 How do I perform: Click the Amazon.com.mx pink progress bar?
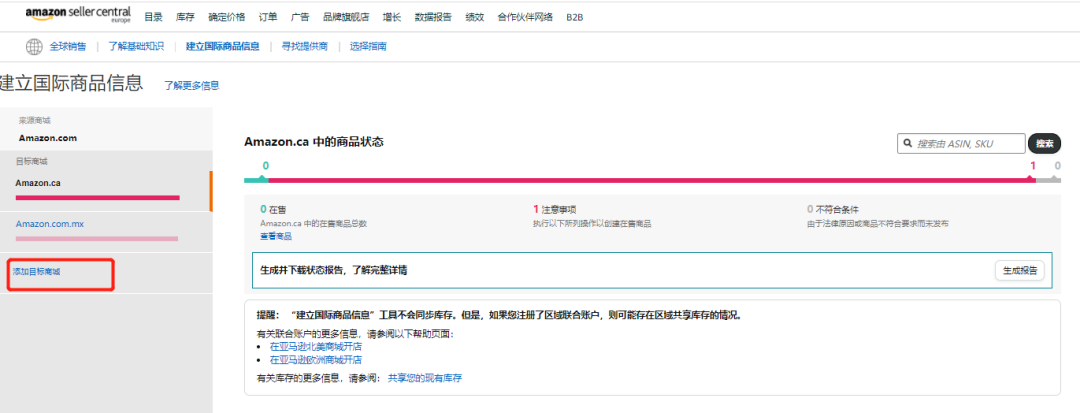(x=96, y=239)
